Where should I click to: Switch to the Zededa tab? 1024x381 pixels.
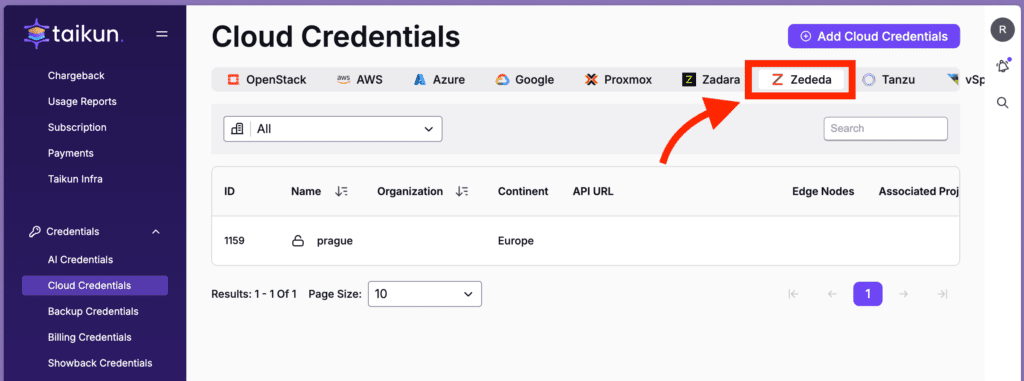(801, 80)
